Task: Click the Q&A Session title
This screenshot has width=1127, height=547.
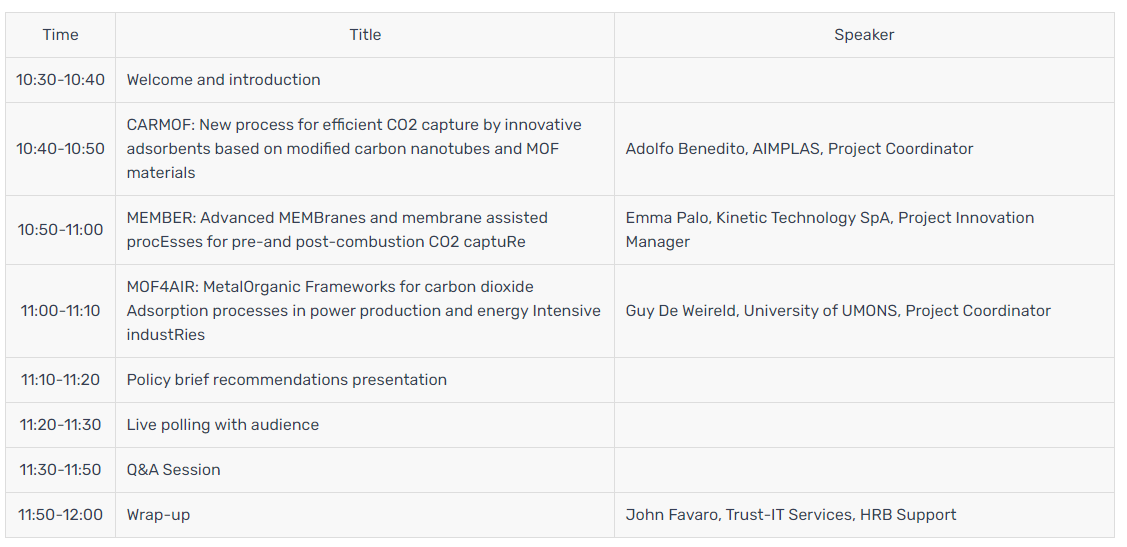Action: (x=173, y=470)
